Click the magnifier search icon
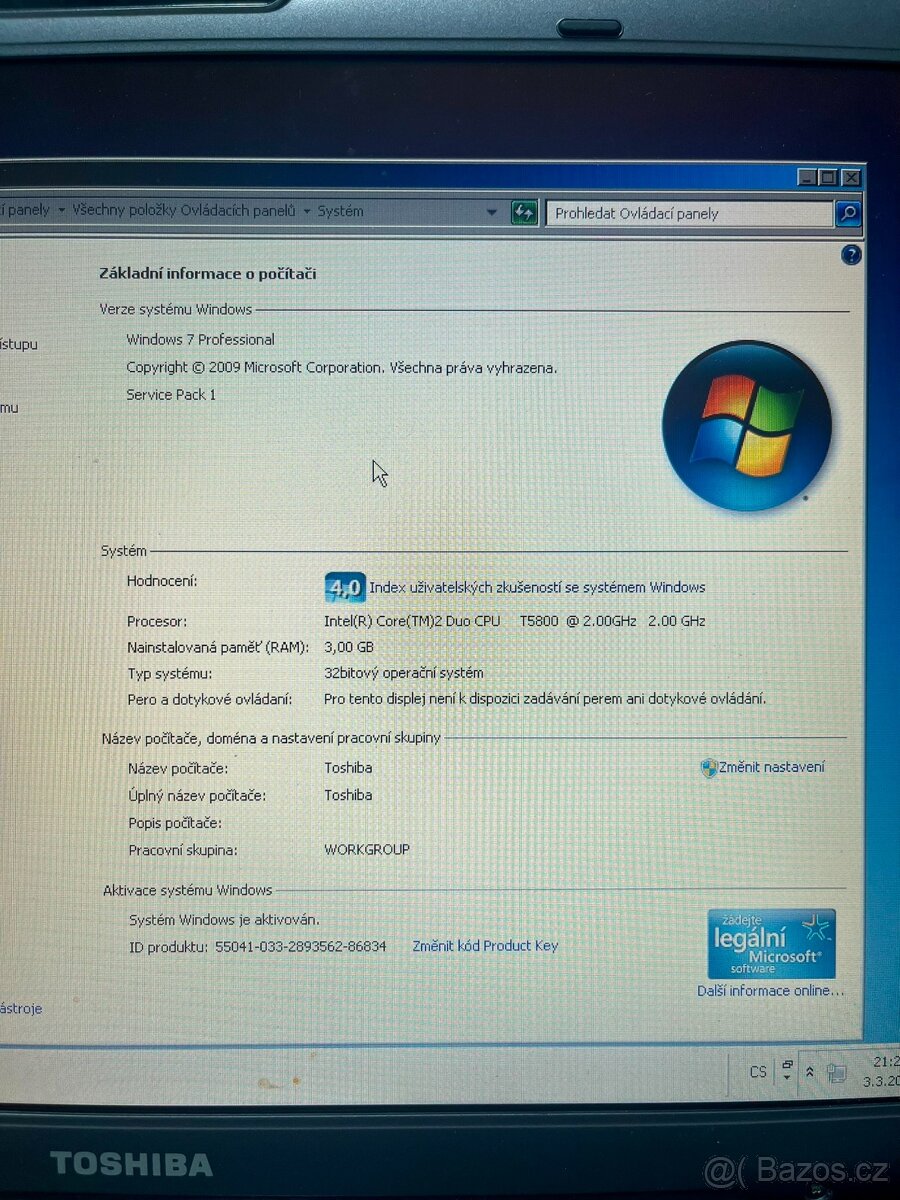900x1200 pixels. click(x=848, y=213)
